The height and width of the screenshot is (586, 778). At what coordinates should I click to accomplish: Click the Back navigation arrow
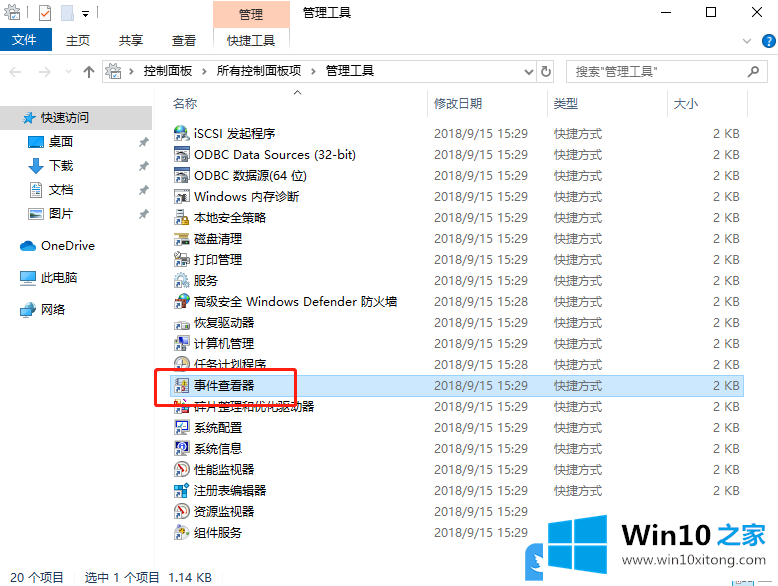[15, 72]
